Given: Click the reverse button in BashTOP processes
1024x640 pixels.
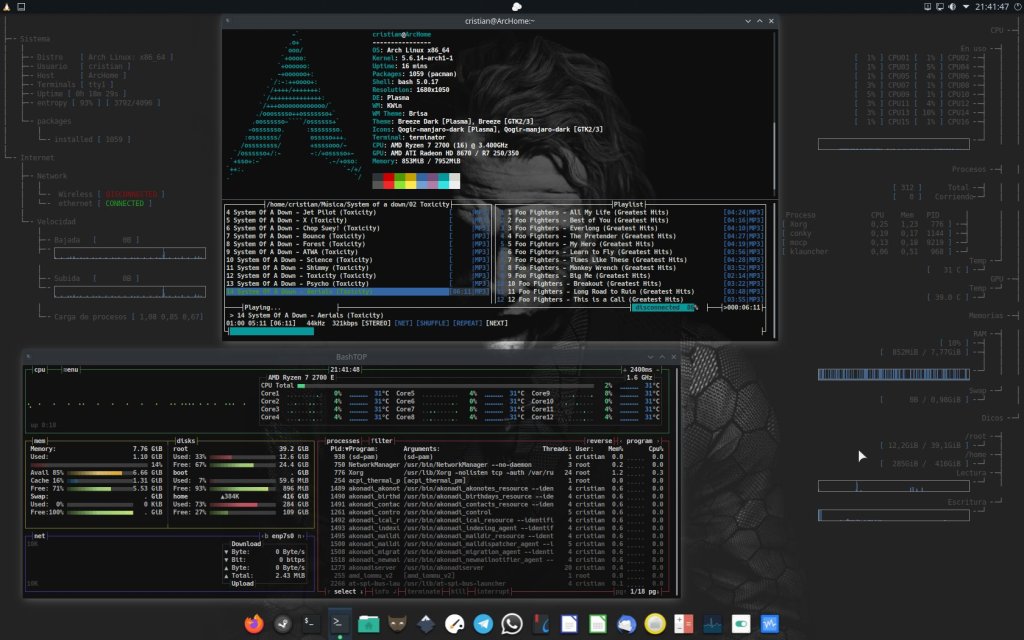Looking at the screenshot, I should click(601, 439).
